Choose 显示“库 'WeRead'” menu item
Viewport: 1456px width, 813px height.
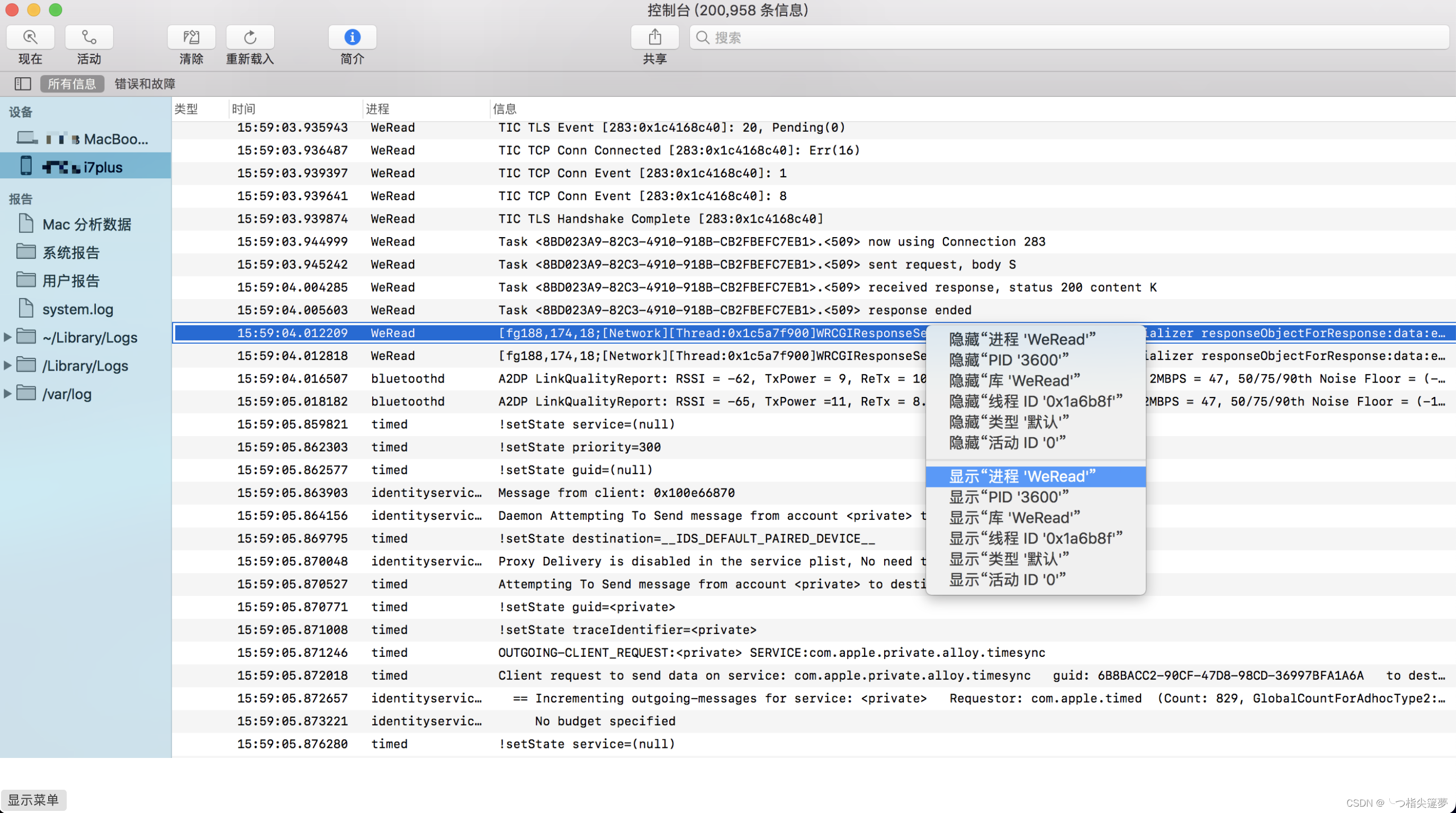[1036, 518]
